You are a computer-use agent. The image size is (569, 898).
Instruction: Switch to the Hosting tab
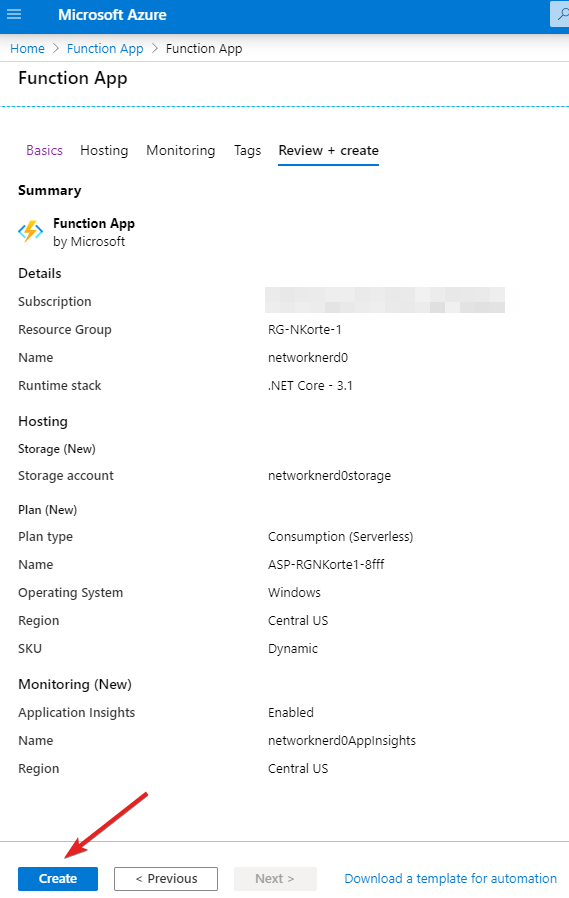coord(104,150)
